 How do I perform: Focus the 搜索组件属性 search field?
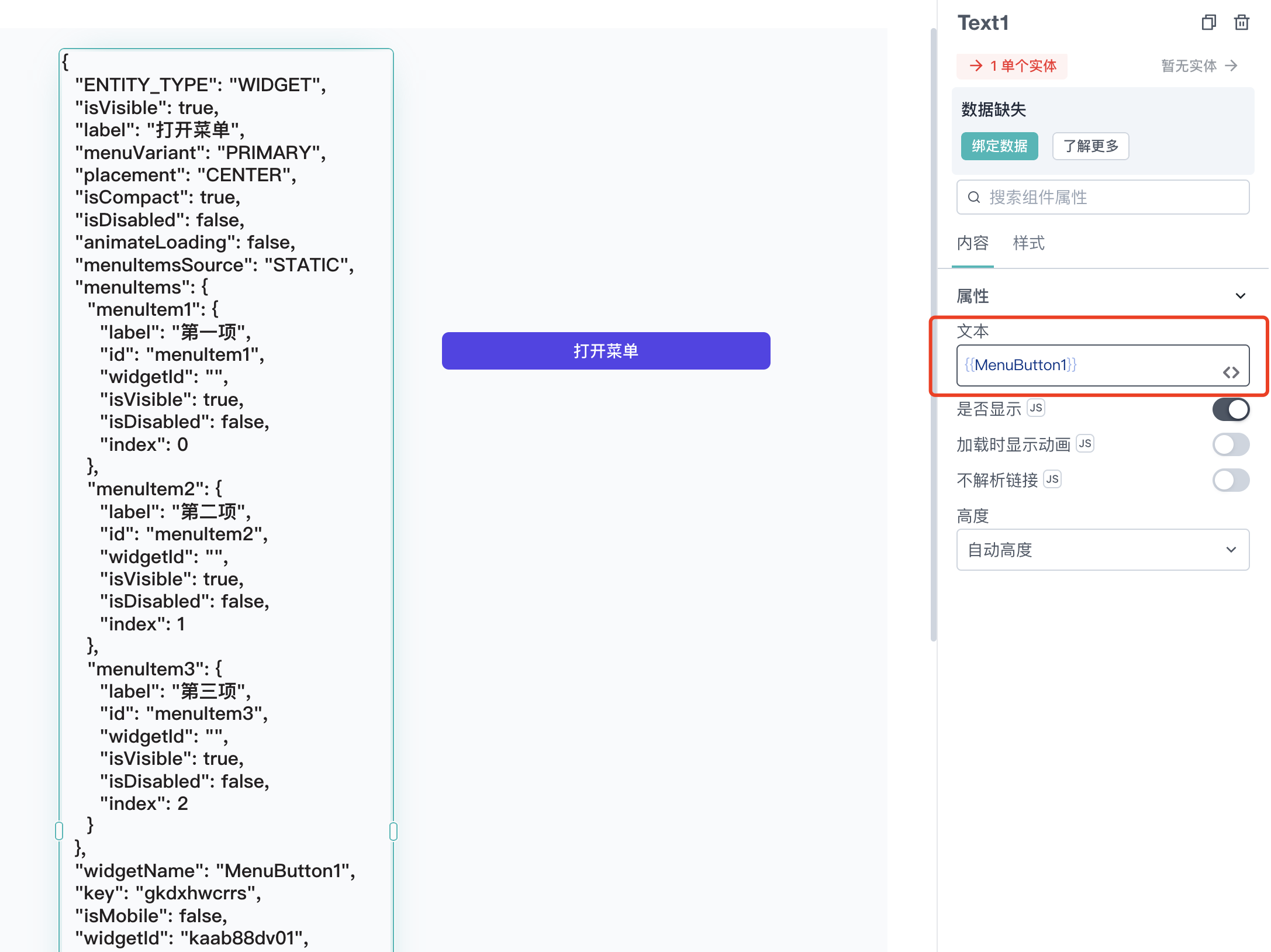pos(1103,197)
